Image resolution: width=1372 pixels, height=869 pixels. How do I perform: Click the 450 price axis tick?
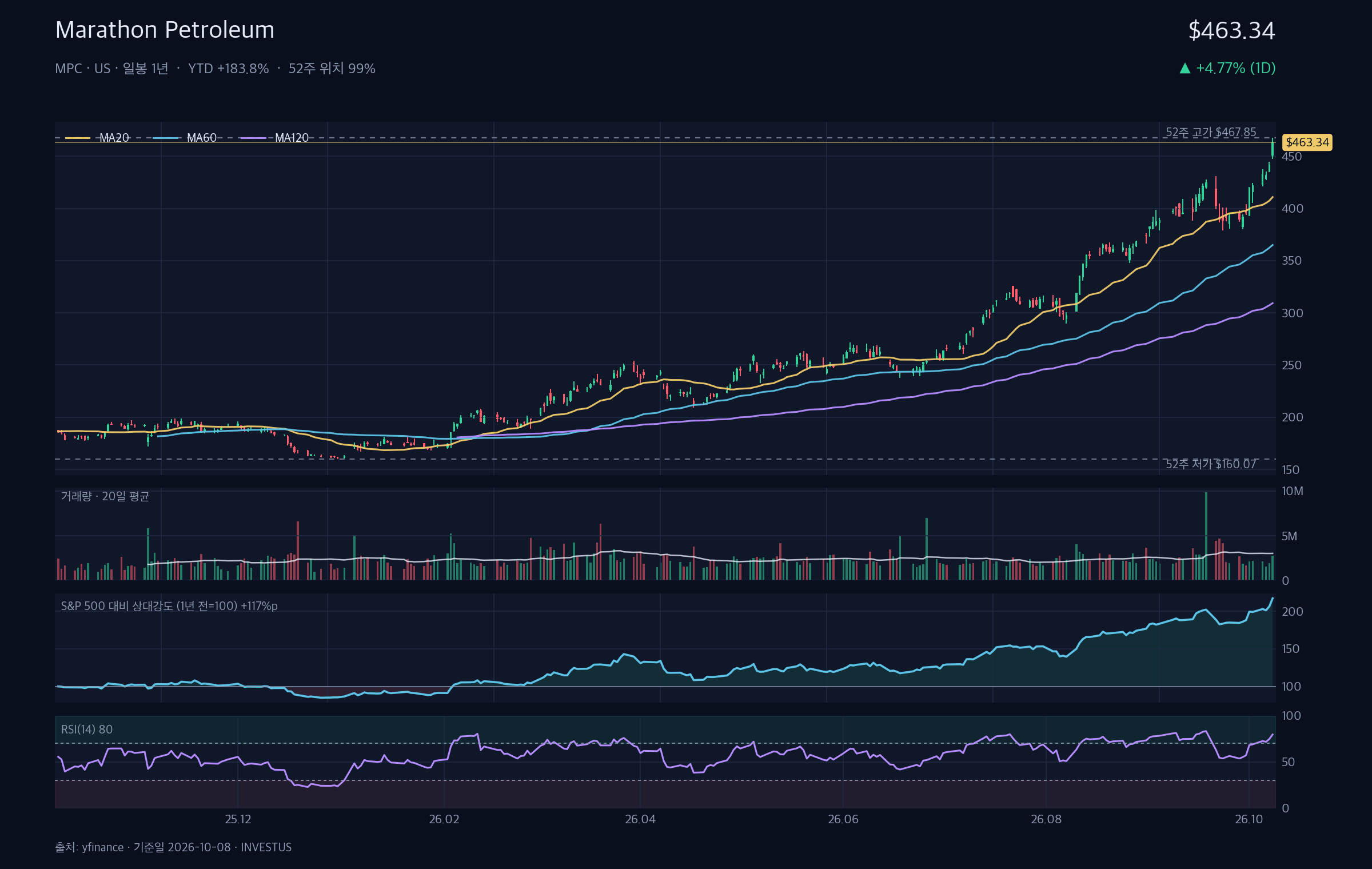coord(1292,157)
